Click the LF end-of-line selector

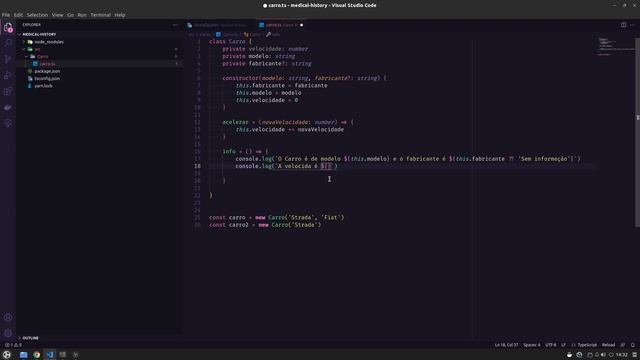tap(563, 345)
